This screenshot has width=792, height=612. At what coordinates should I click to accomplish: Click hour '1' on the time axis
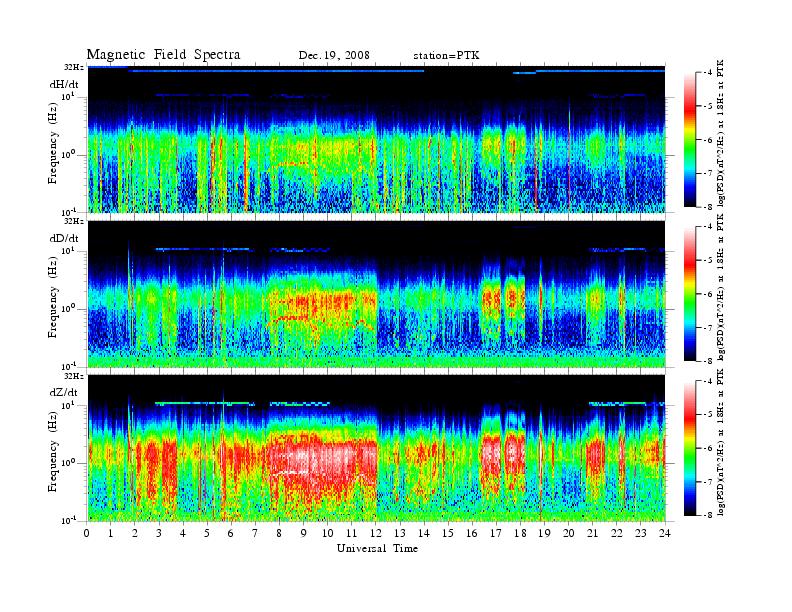coord(111,533)
